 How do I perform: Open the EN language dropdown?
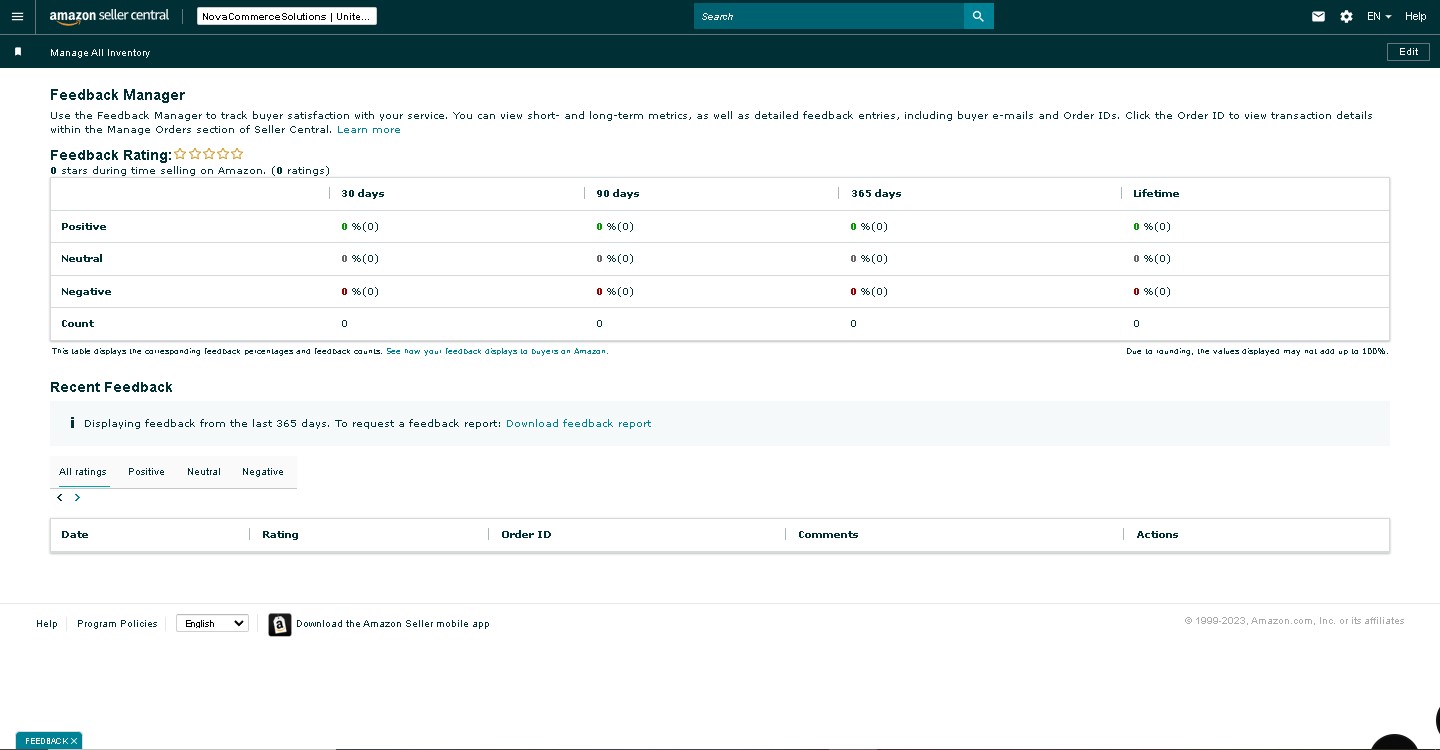(x=1379, y=17)
